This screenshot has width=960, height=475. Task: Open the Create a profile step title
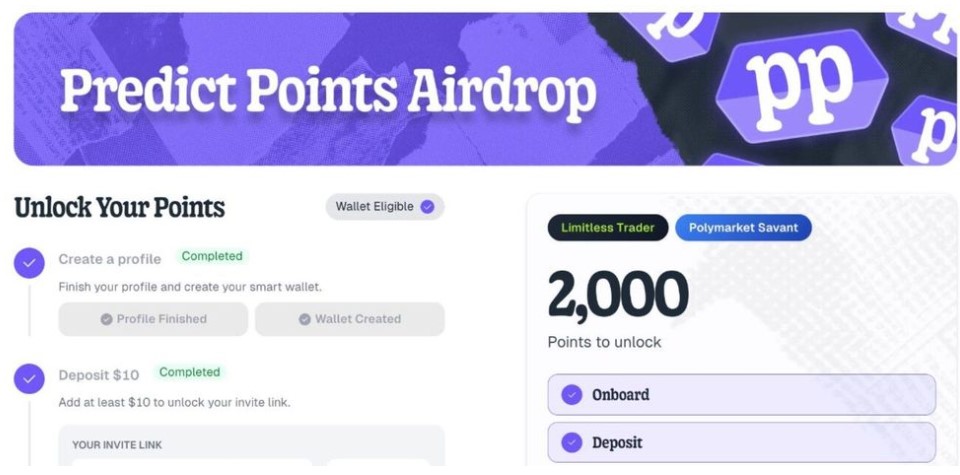(110, 259)
